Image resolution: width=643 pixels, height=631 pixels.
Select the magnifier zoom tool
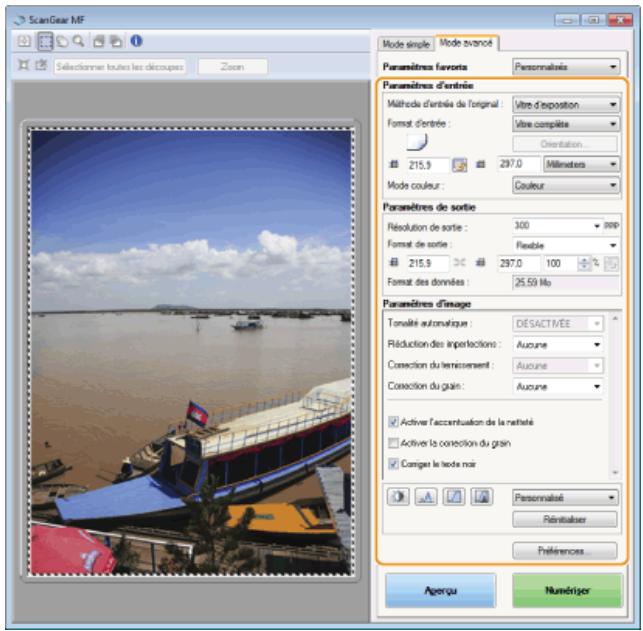tap(78, 41)
